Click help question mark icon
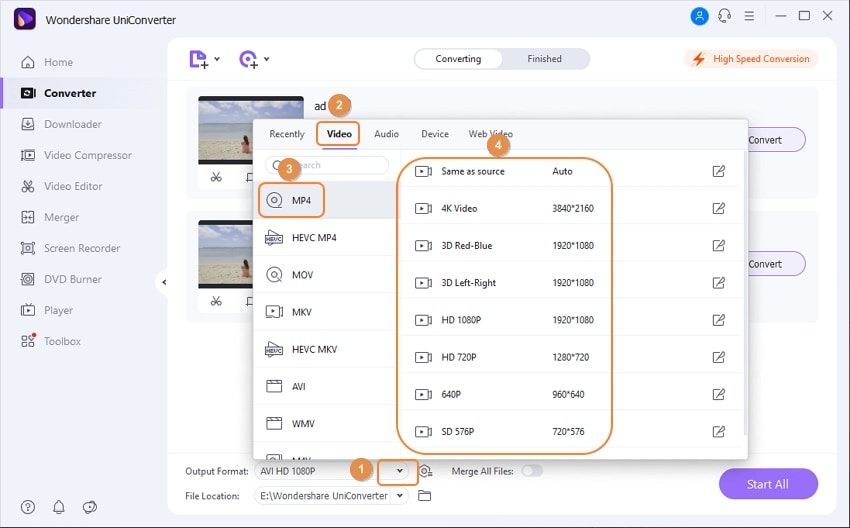The height and width of the screenshot is (528, 850). [28, 507]
